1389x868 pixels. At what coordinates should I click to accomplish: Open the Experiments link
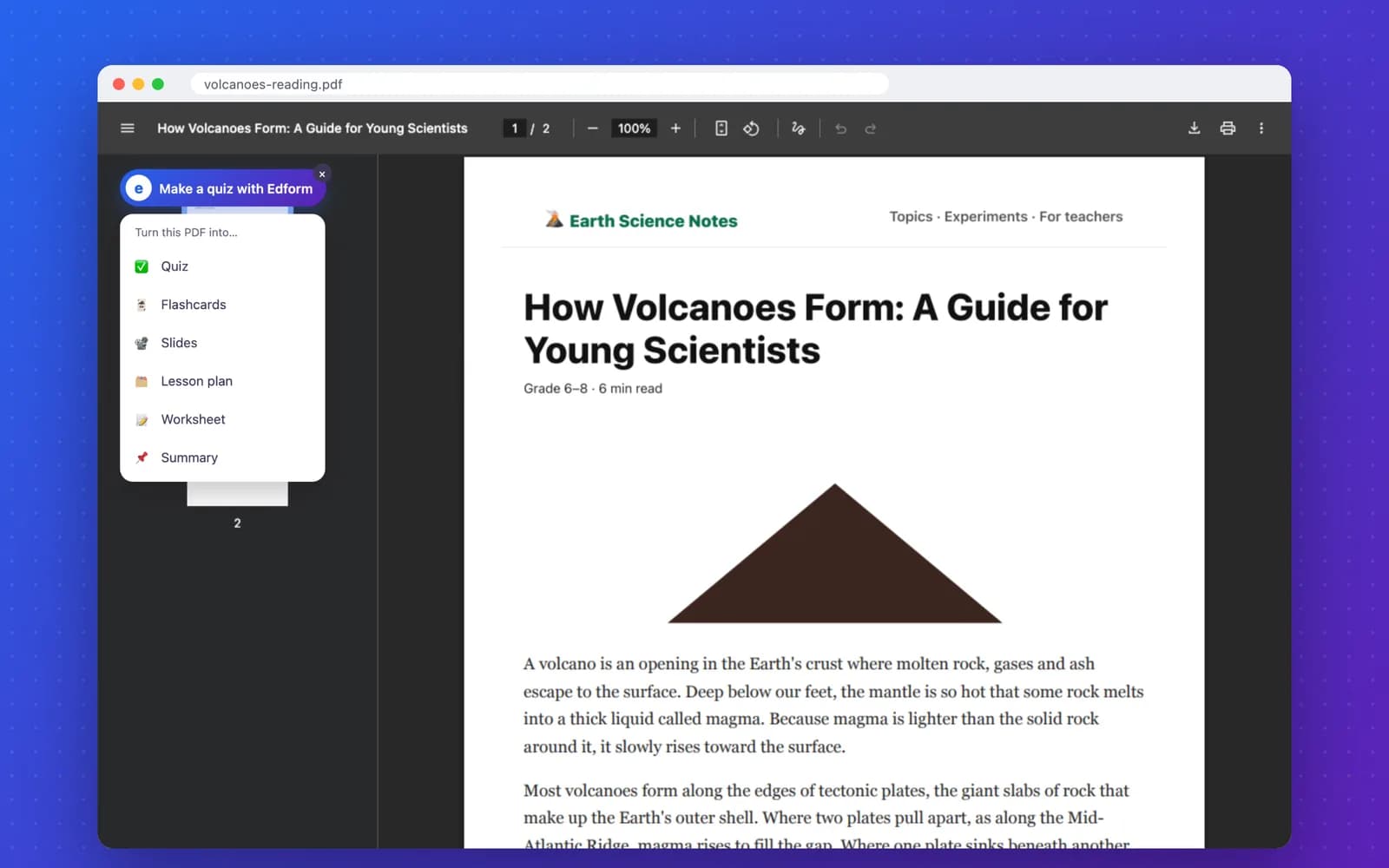tap(985, 217)
